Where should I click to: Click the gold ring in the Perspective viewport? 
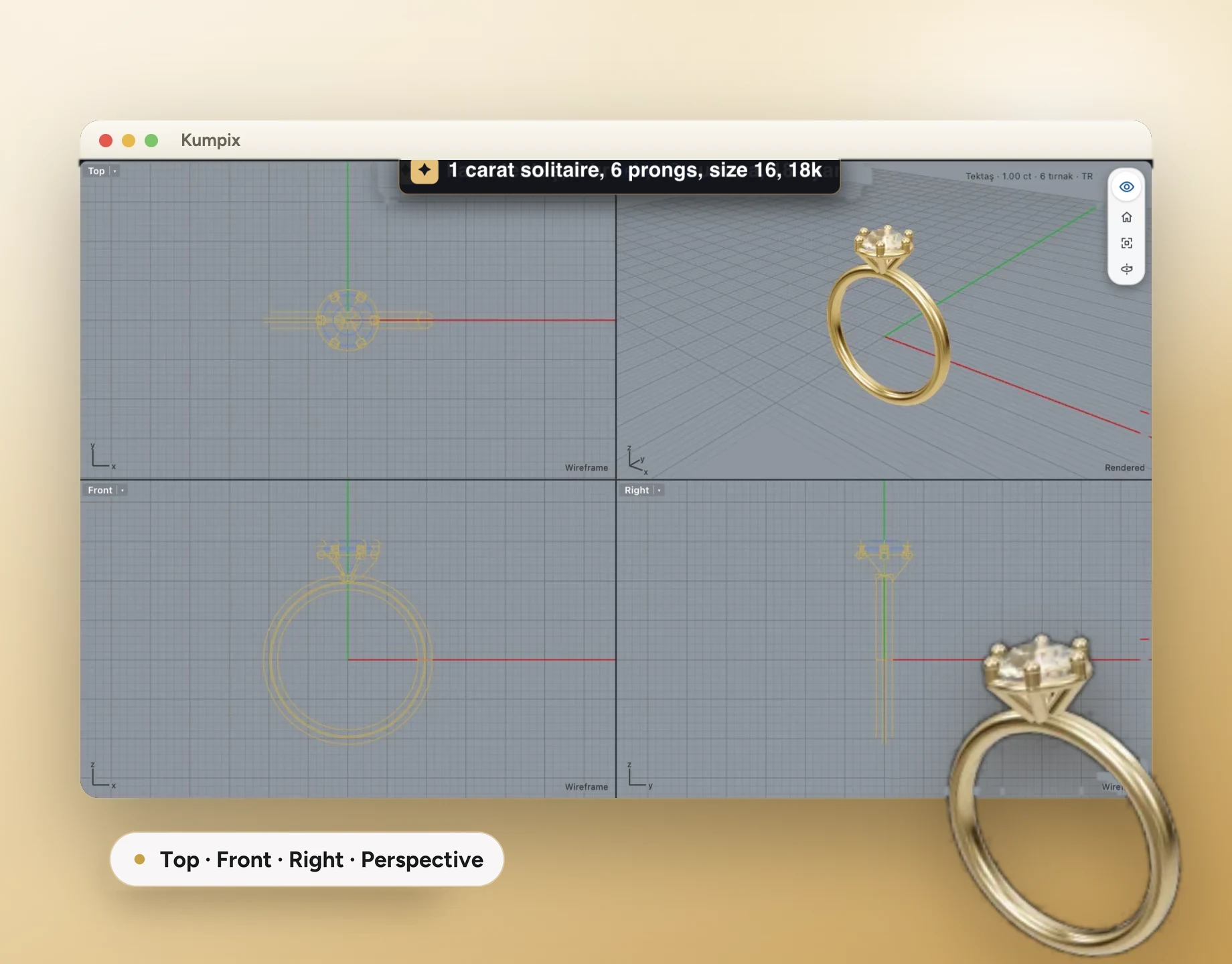[889, 315]
